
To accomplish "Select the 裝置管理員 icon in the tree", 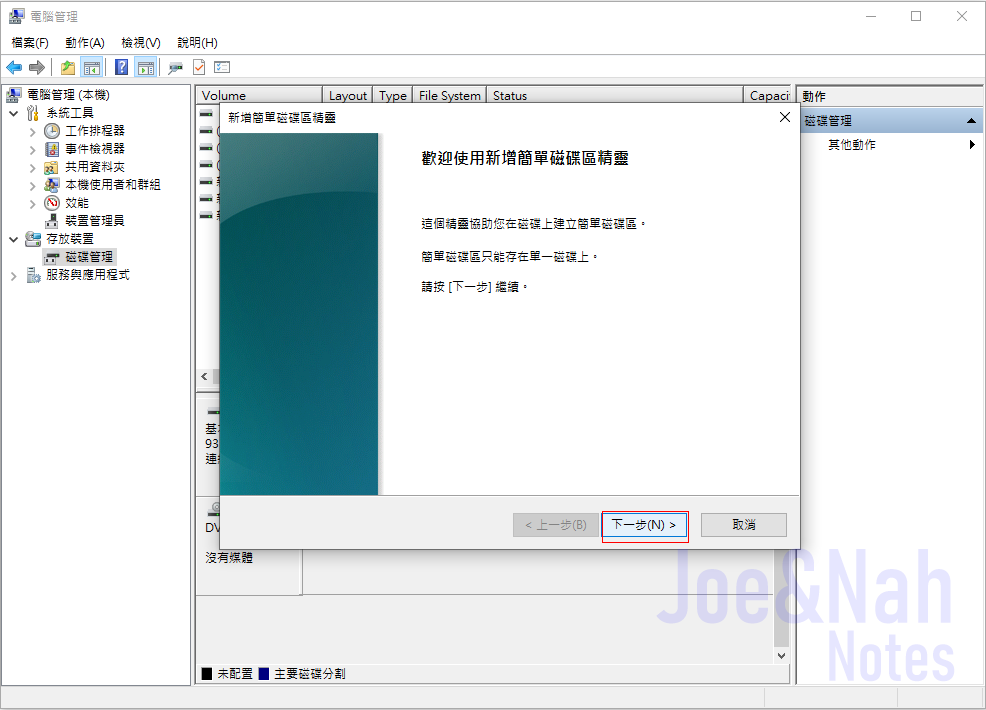I will click(52, 220).
